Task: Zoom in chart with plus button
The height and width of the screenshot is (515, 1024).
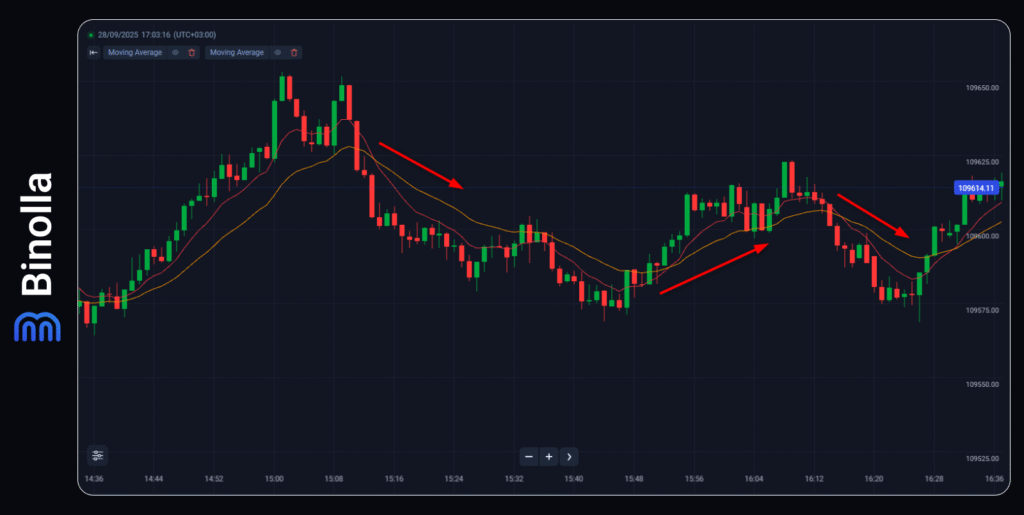Action: click(x=549, y=457)
